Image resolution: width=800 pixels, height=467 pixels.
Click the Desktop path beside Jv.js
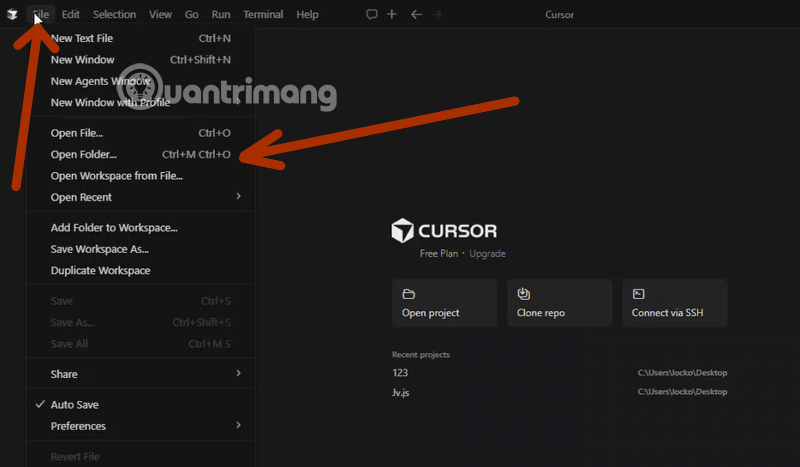(x=682, y=392)
